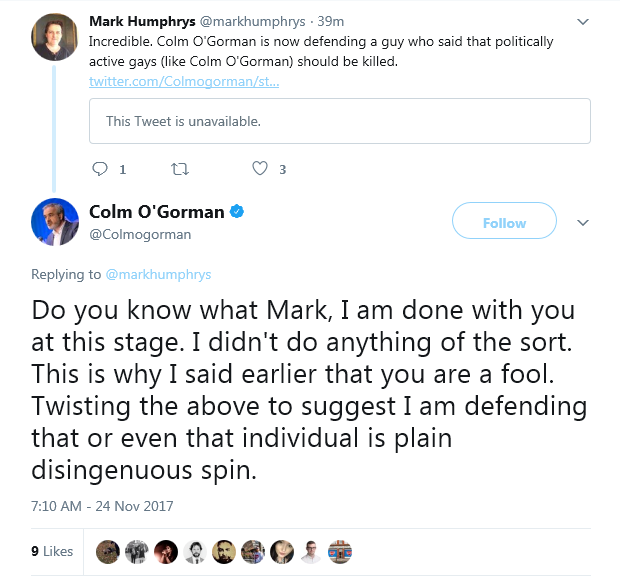Click the first liker's avatar
Image resolution: width=620 pixels, height=578 pixels.
[x=108, y=551]
